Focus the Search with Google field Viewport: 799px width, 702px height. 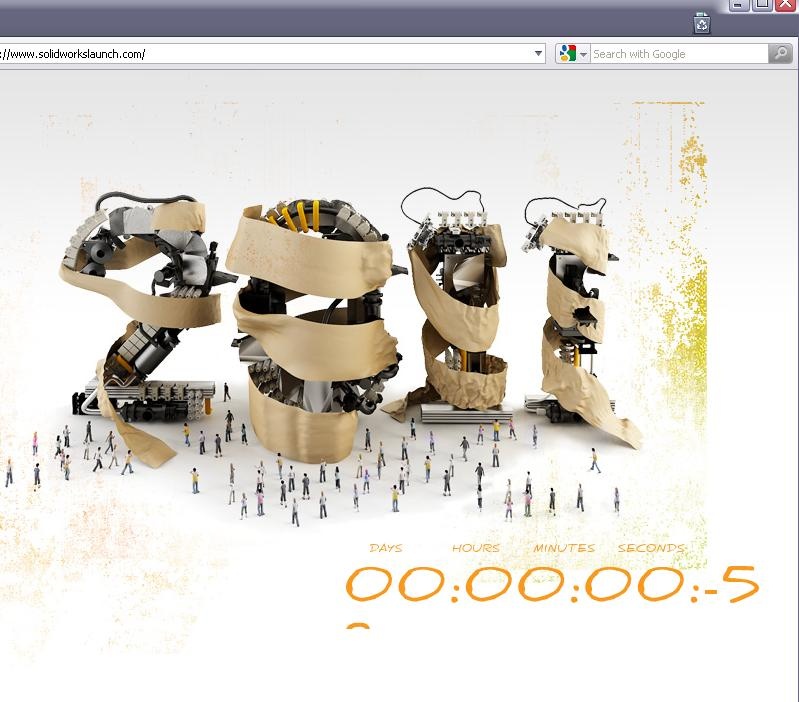679,53
